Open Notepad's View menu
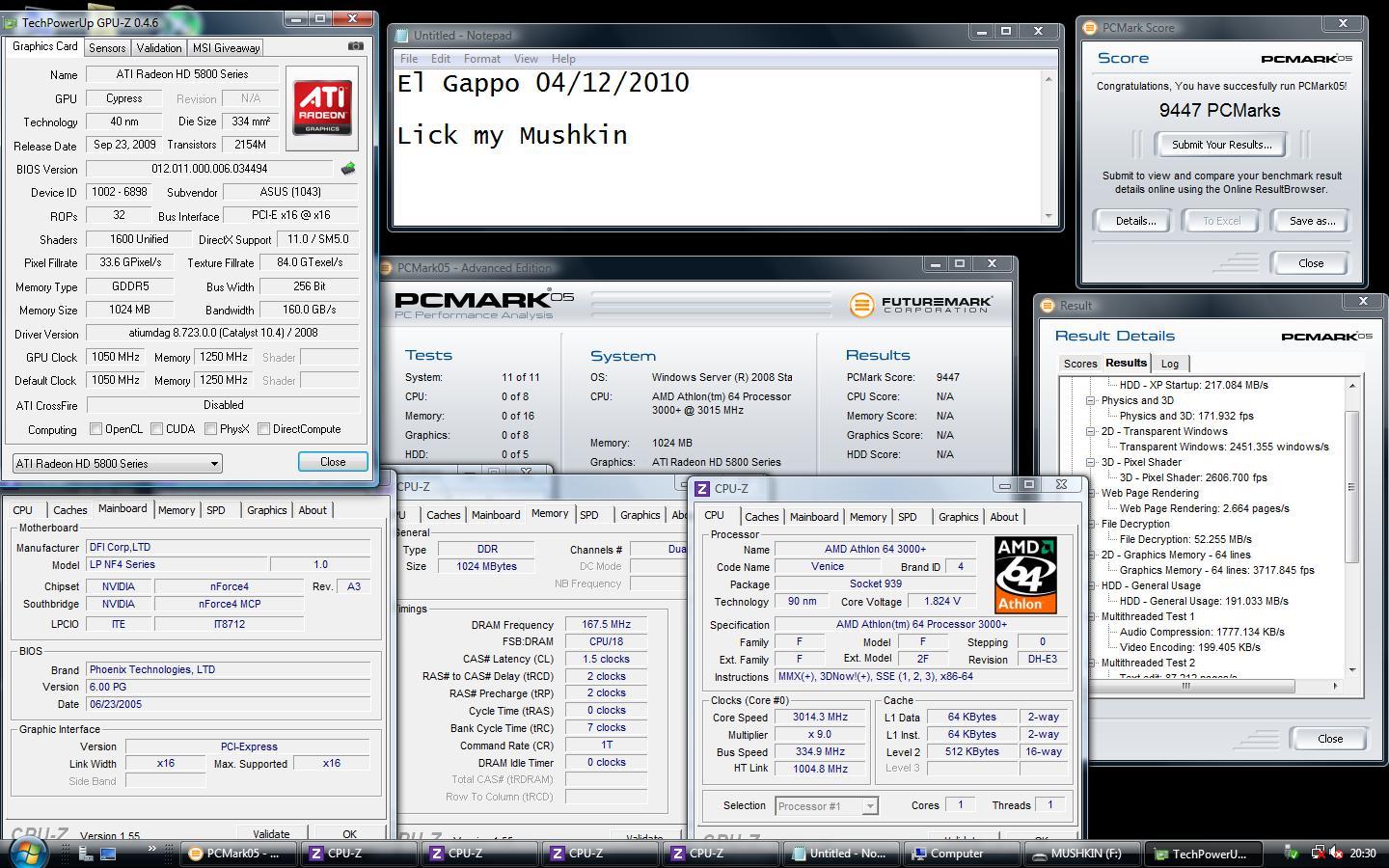This screenshot has width=1389, height=868. click(x=526, y=59)
